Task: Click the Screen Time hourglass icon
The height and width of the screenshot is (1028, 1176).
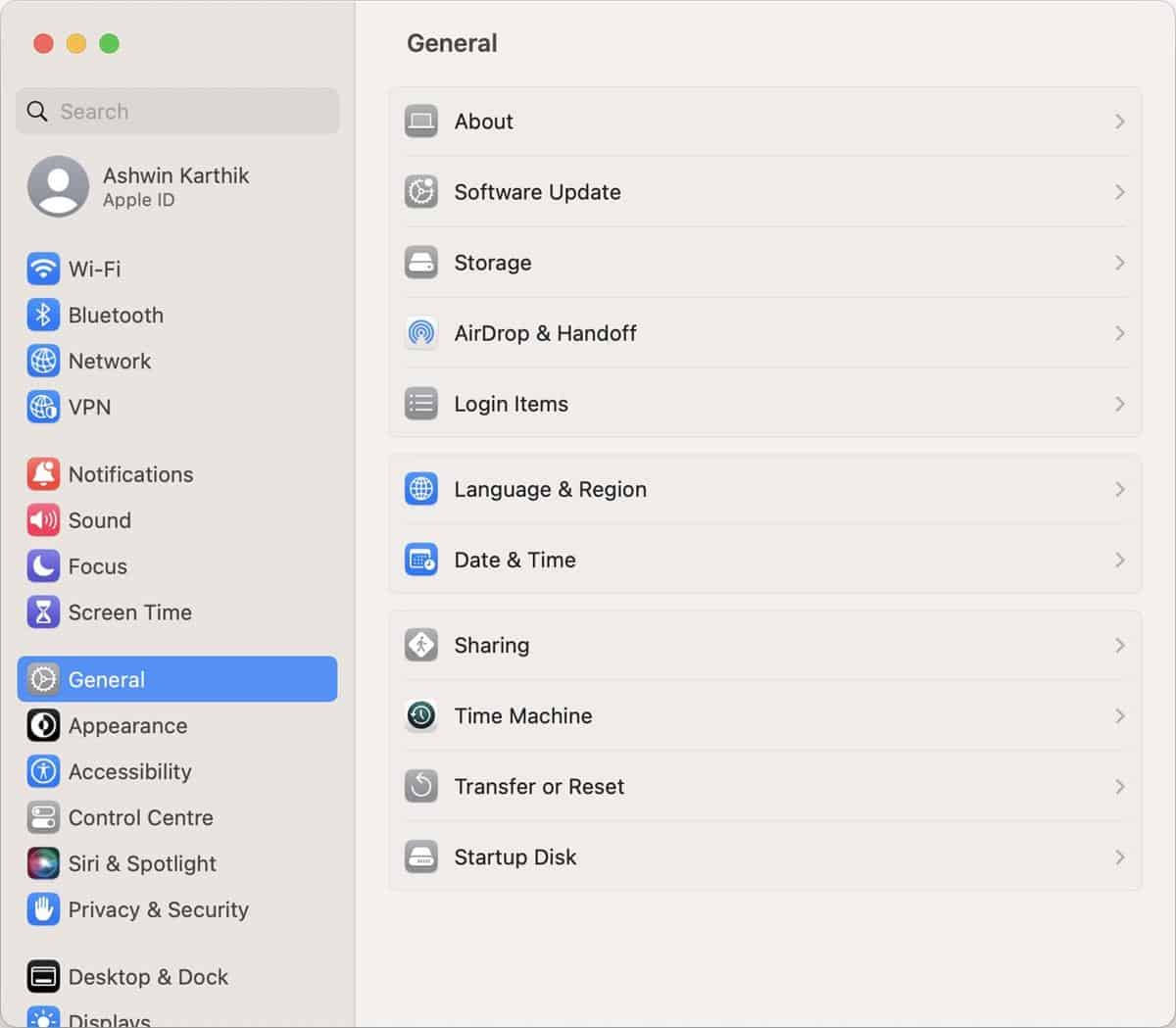Action: (x=43, y=612)
